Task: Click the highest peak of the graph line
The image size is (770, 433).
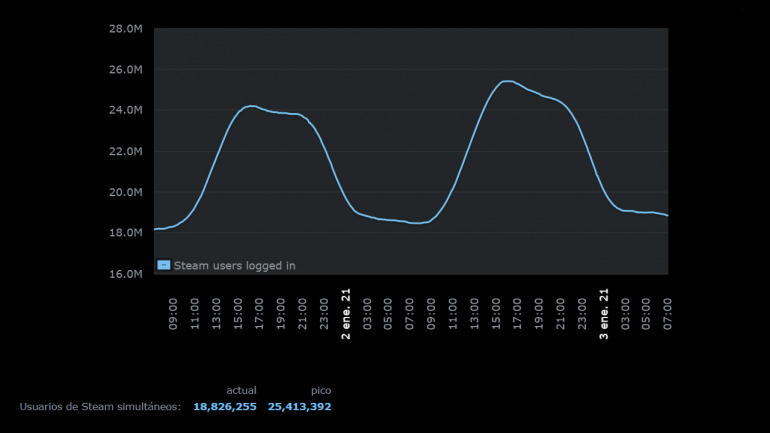Action: (x=507, y=81)
